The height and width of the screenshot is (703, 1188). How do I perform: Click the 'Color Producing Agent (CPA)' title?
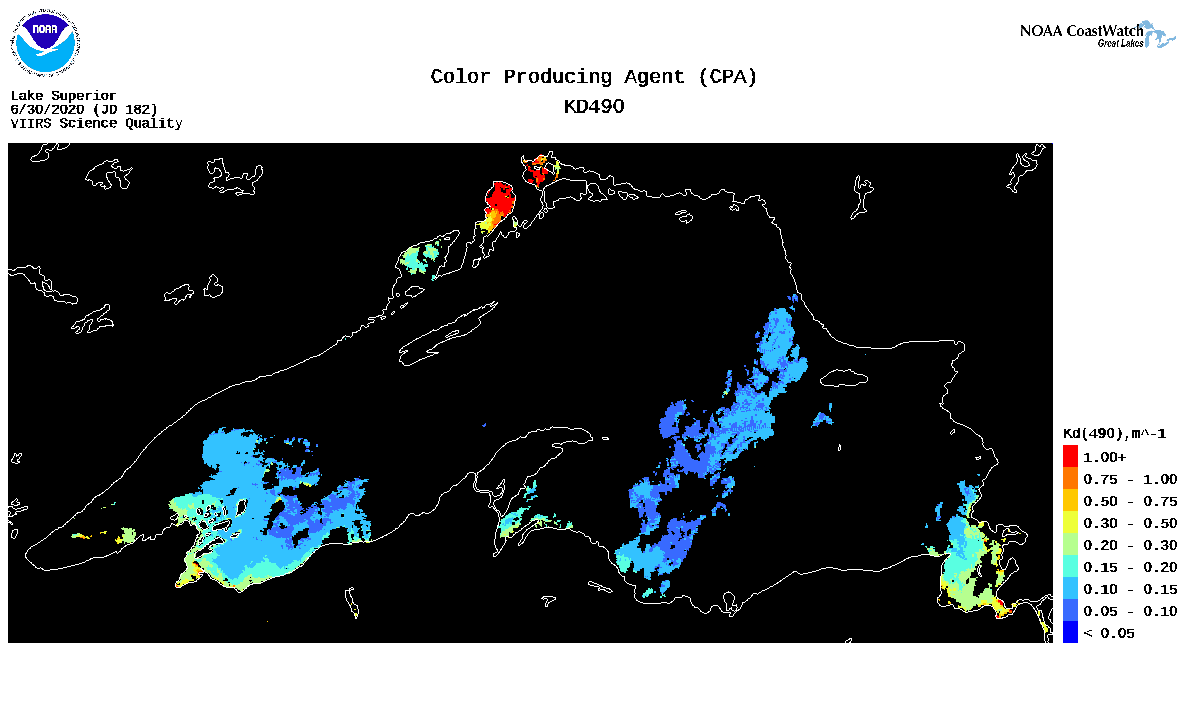click(x=593, y=77)
